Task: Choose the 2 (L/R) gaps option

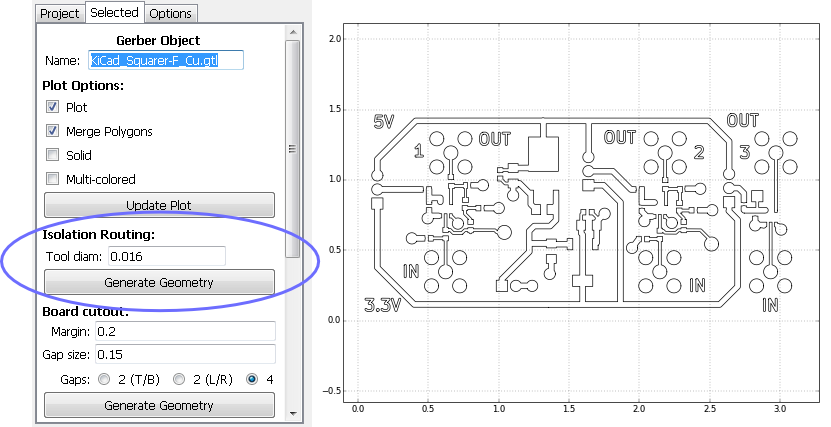Action: pos(180,379)
